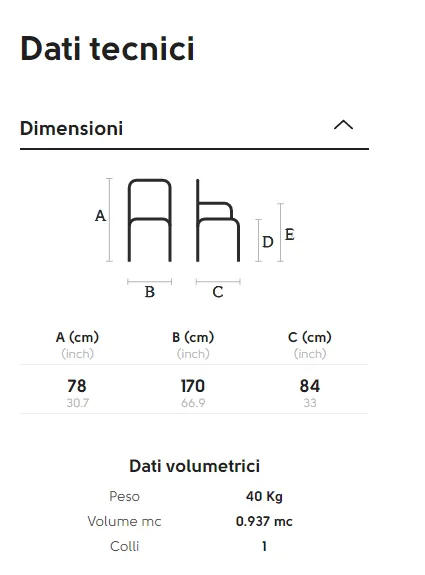Click the 0.937 mc volume value
Viewport: 425px width, 575px height.
pyautogui.click(x=264, y=521)
